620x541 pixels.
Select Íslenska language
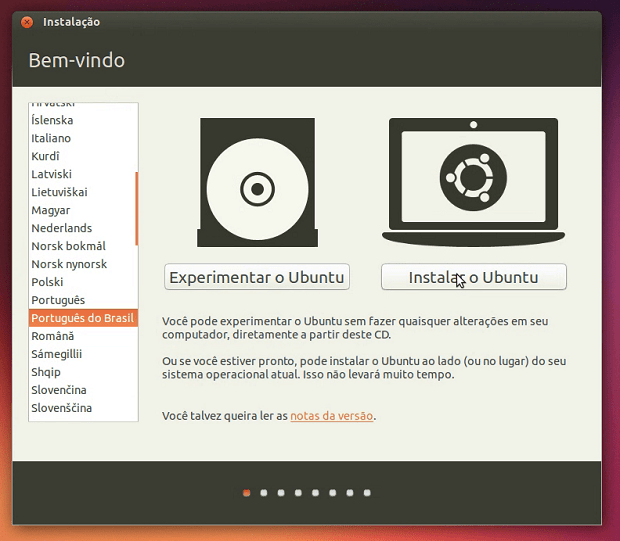83,120
